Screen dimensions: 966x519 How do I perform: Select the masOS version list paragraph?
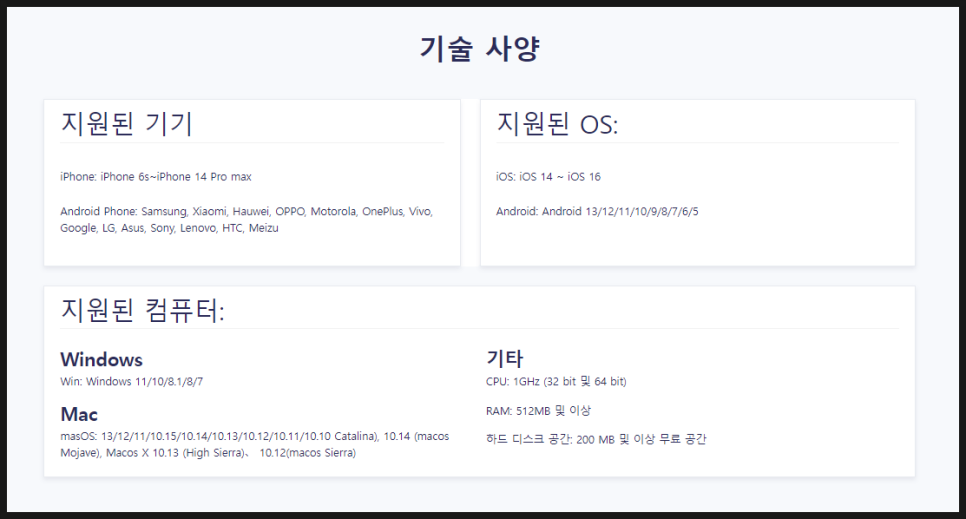(x=255, y=444)
